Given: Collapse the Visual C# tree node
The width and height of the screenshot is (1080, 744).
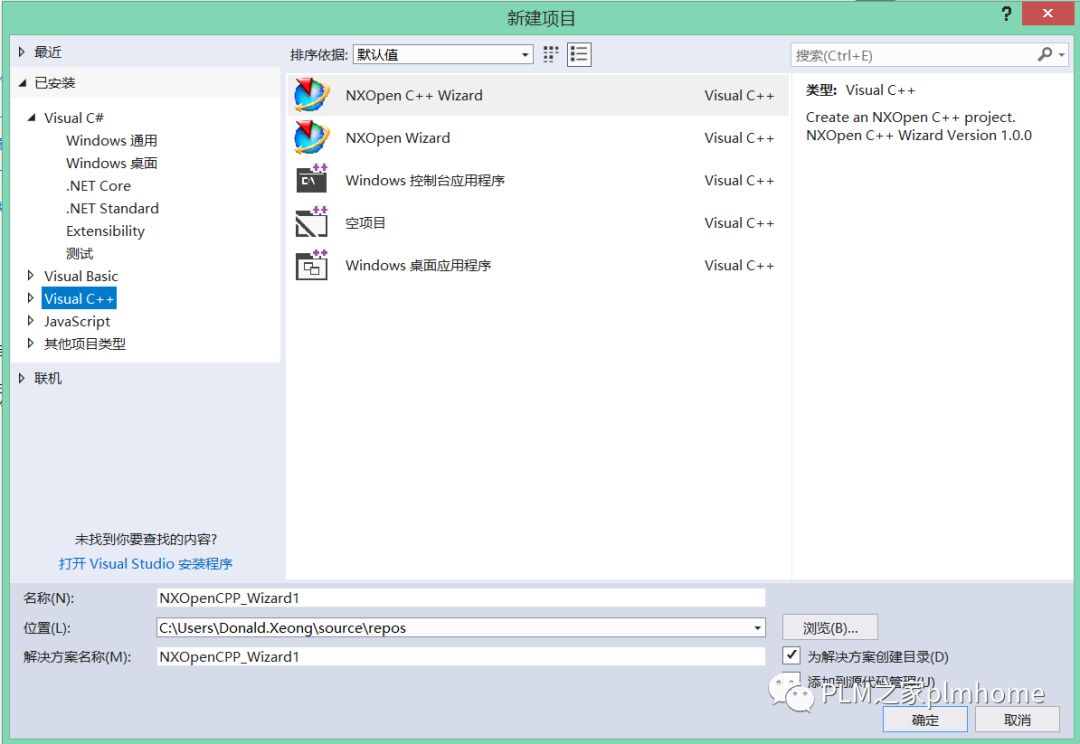Looking at the screenshot, I should [x=31, y=118].
